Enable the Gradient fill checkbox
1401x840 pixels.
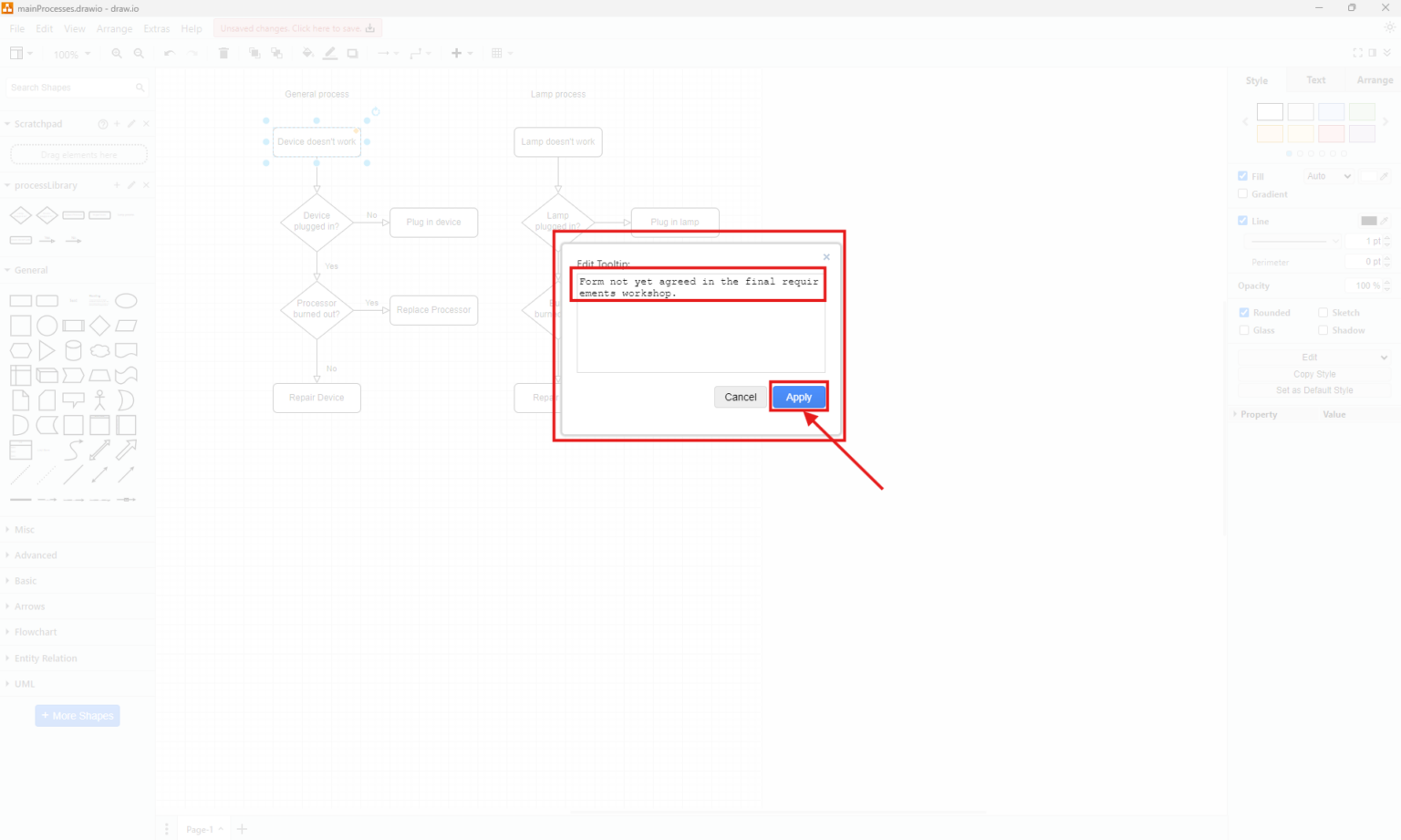pos(1242,193)
